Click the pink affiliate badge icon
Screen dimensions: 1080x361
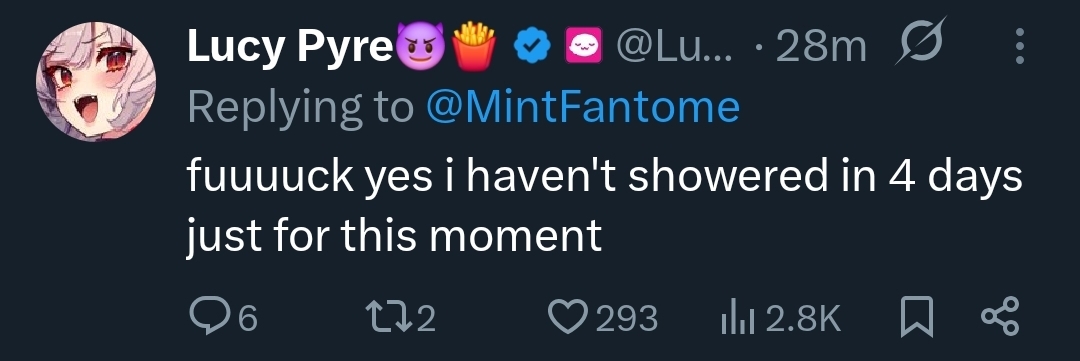click(x=583, y=46)
